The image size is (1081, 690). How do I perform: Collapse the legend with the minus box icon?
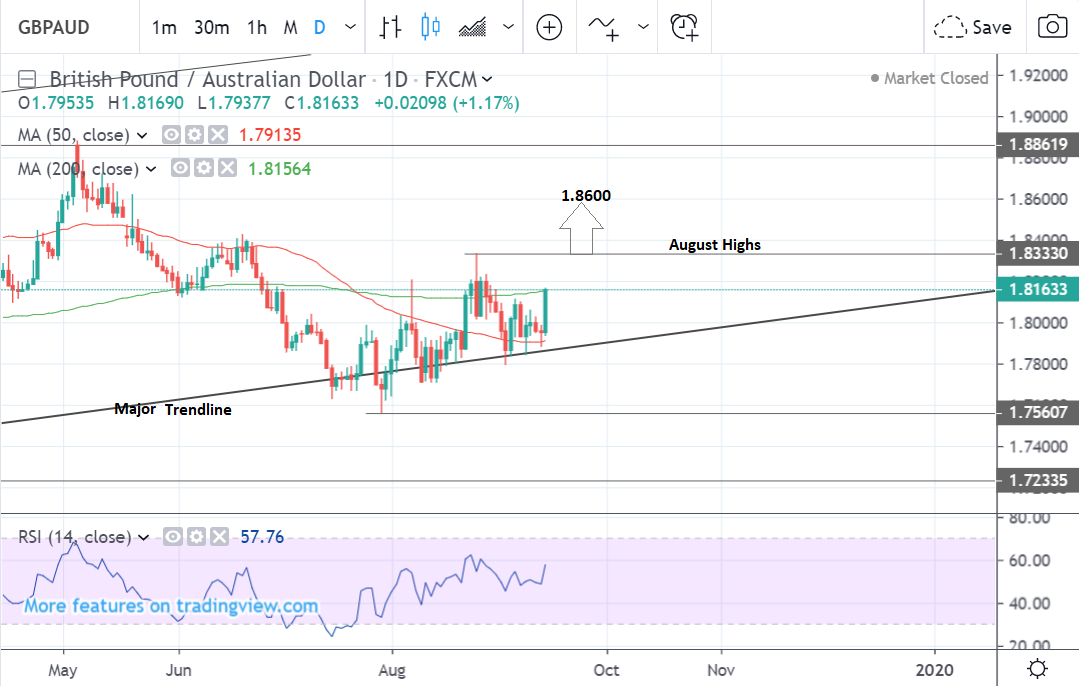(27, 79)
